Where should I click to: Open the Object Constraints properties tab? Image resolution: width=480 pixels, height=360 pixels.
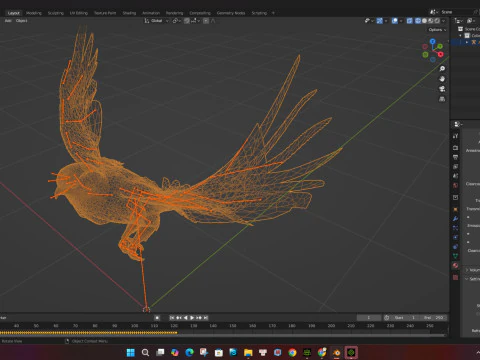pyautogui.click(x=456, y=247)
